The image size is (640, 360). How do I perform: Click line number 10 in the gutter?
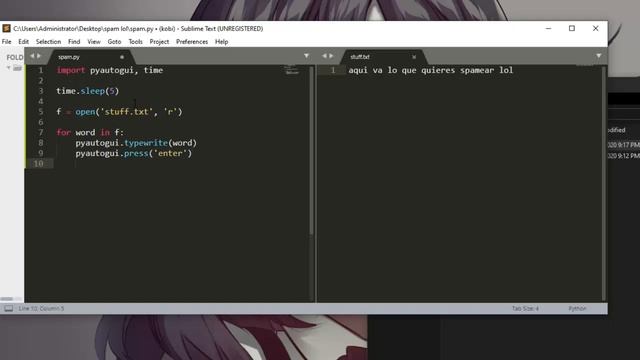(38, 164)
